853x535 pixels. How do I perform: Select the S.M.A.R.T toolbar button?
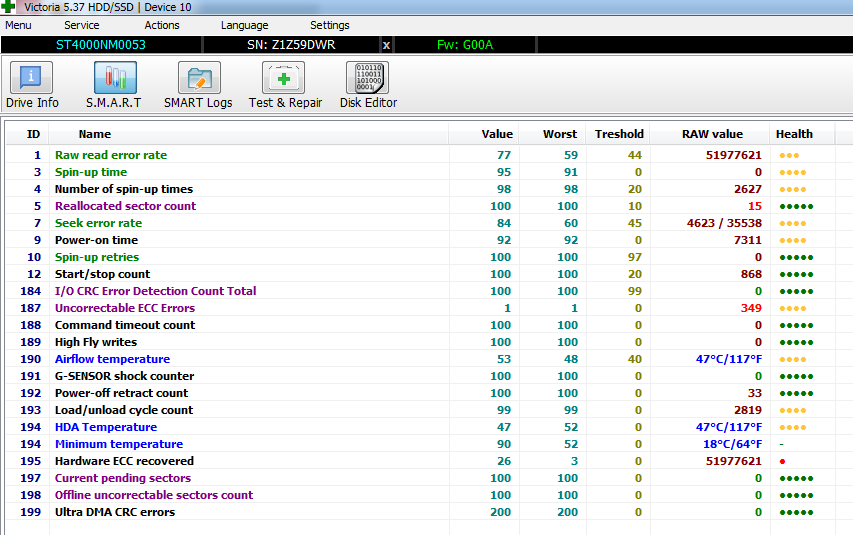(x=114, y=85)
